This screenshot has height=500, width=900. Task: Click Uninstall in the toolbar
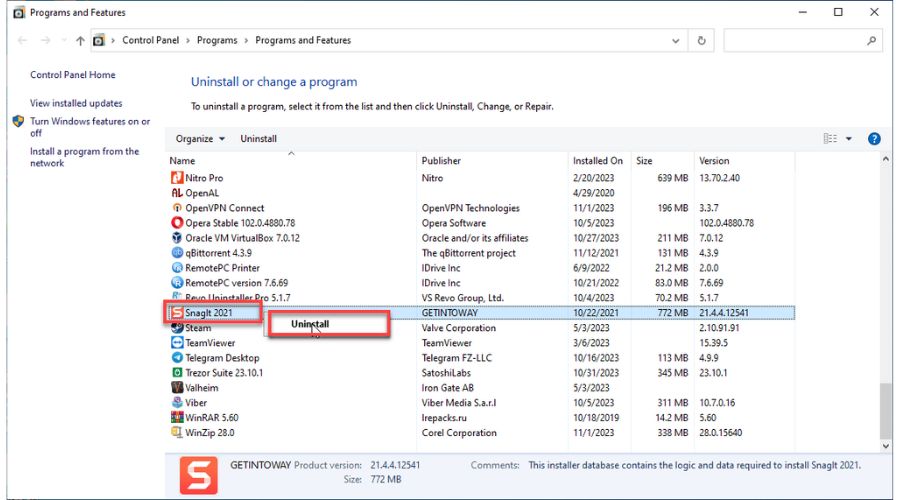[258, 139]
